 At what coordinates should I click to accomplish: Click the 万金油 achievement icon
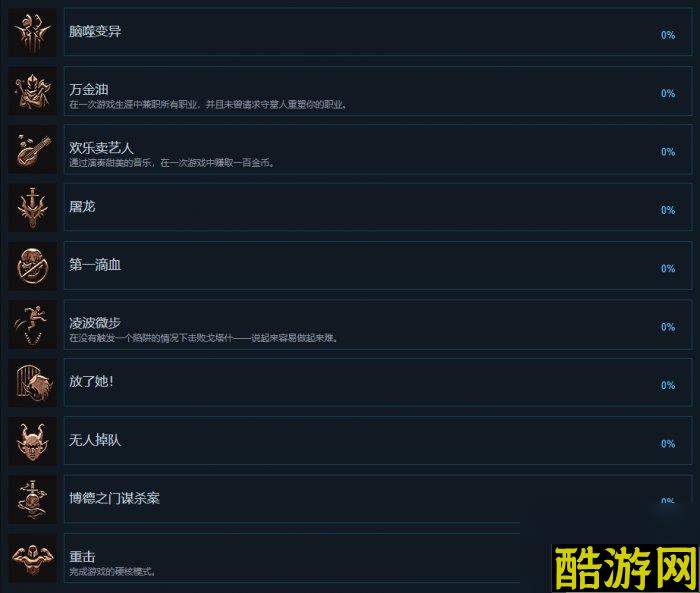coord(33,91)
